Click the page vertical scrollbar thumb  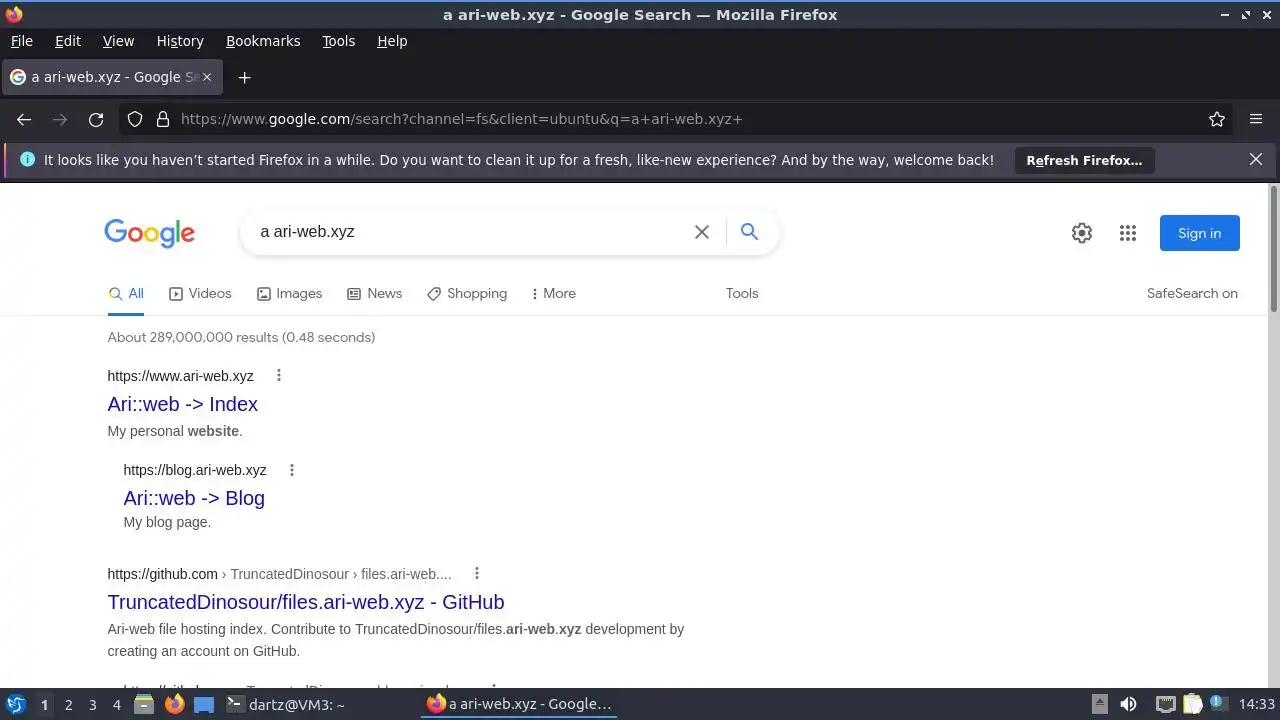click(x=1273, y=249)
